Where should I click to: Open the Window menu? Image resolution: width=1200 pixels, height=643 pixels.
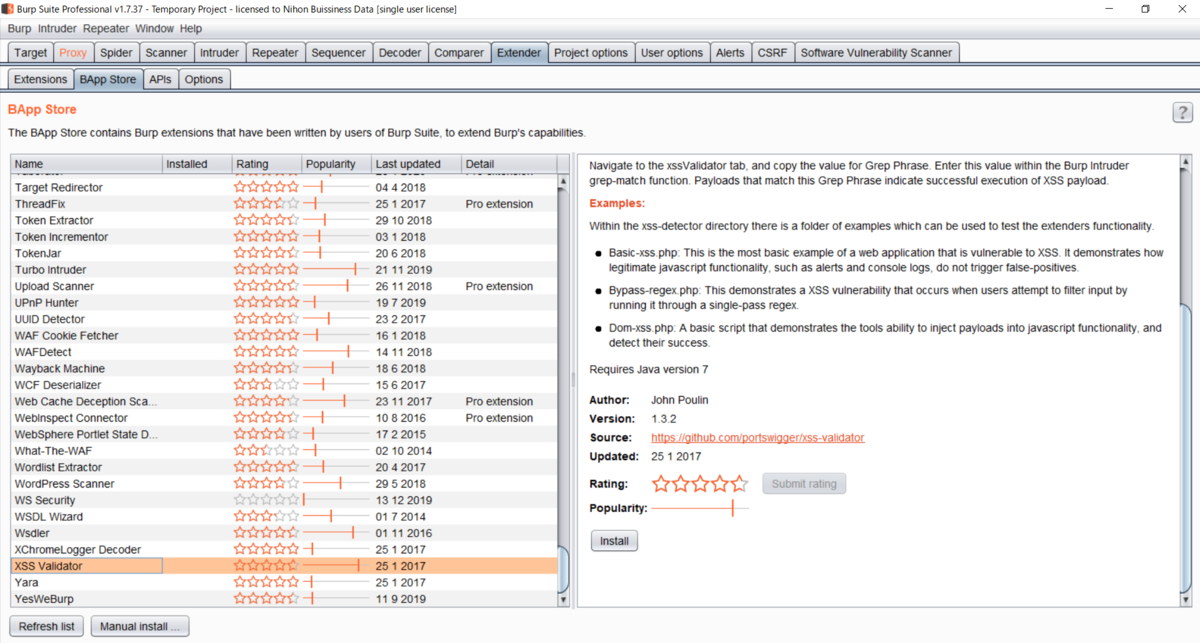pyautogui.click(x=155, y=29)
